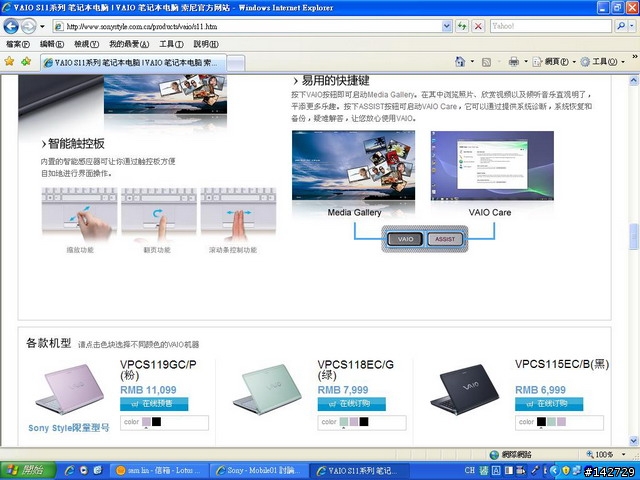Viewport: 640px width, 480px height.
Task: Click the Media Gallery screenshot thumbnail
Action: [x=353, y=165]
